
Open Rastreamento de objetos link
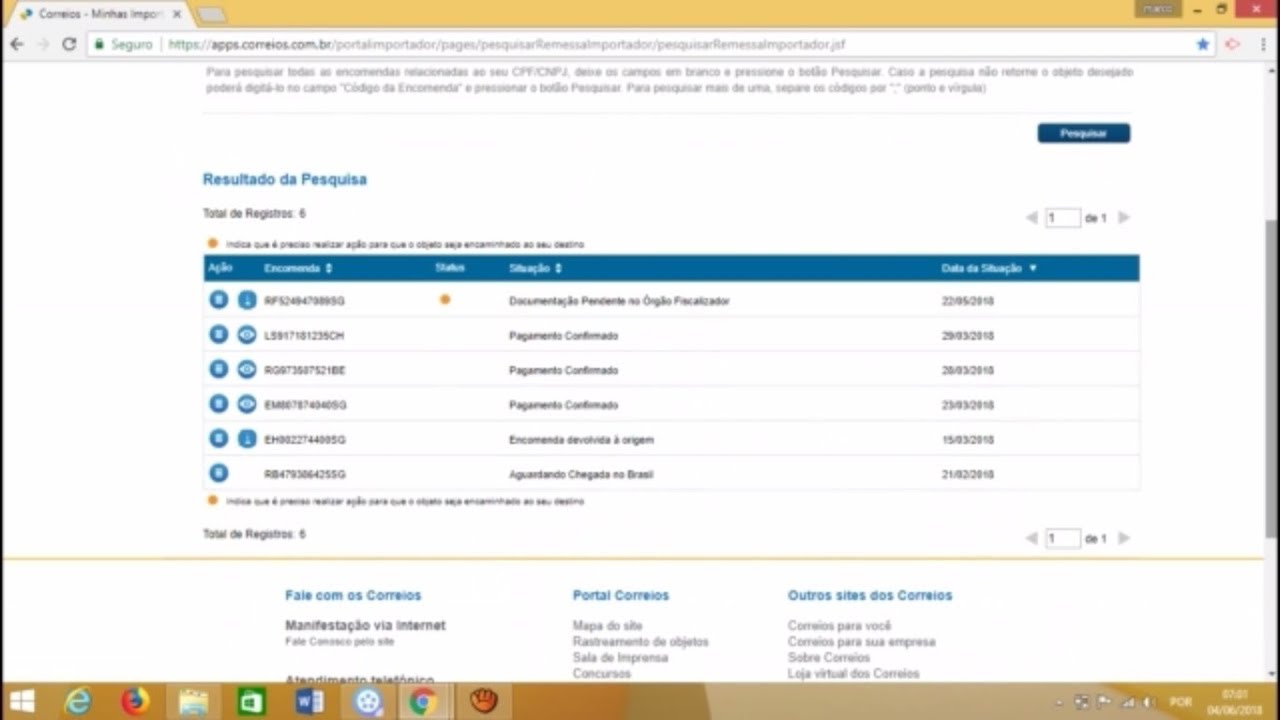point(640,642)
